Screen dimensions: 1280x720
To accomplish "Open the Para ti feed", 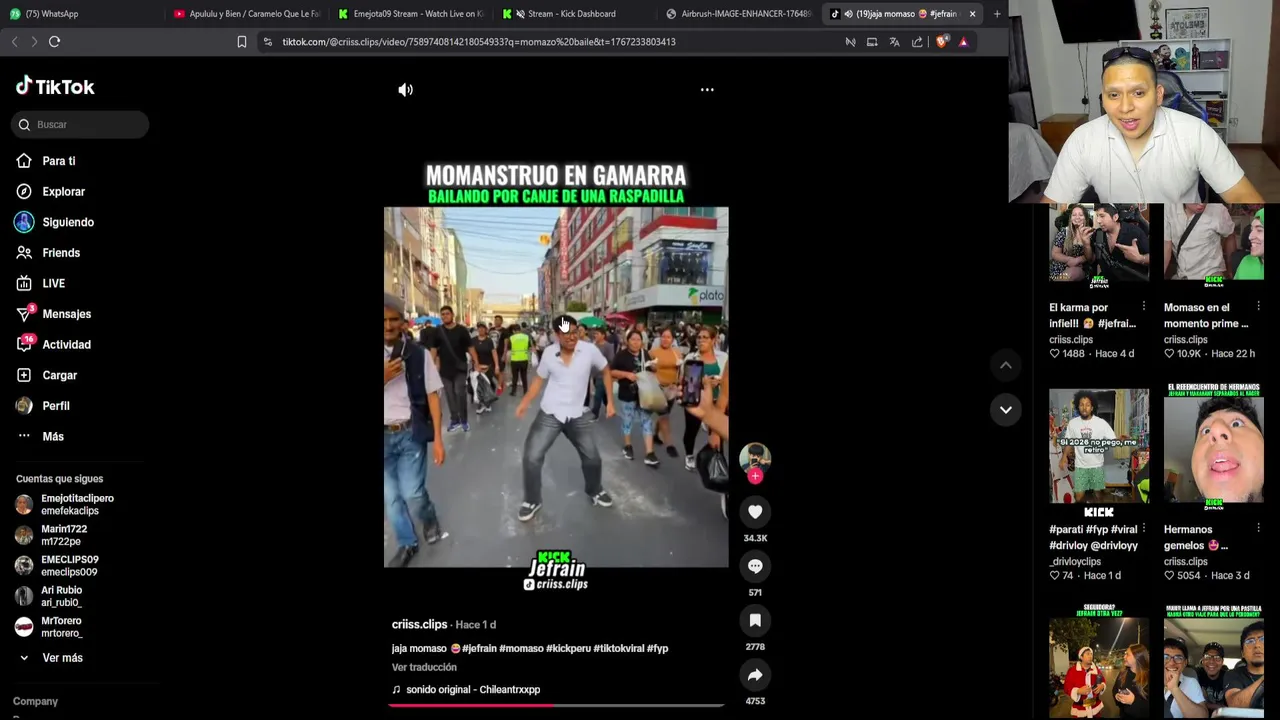I will coord(58,161).
